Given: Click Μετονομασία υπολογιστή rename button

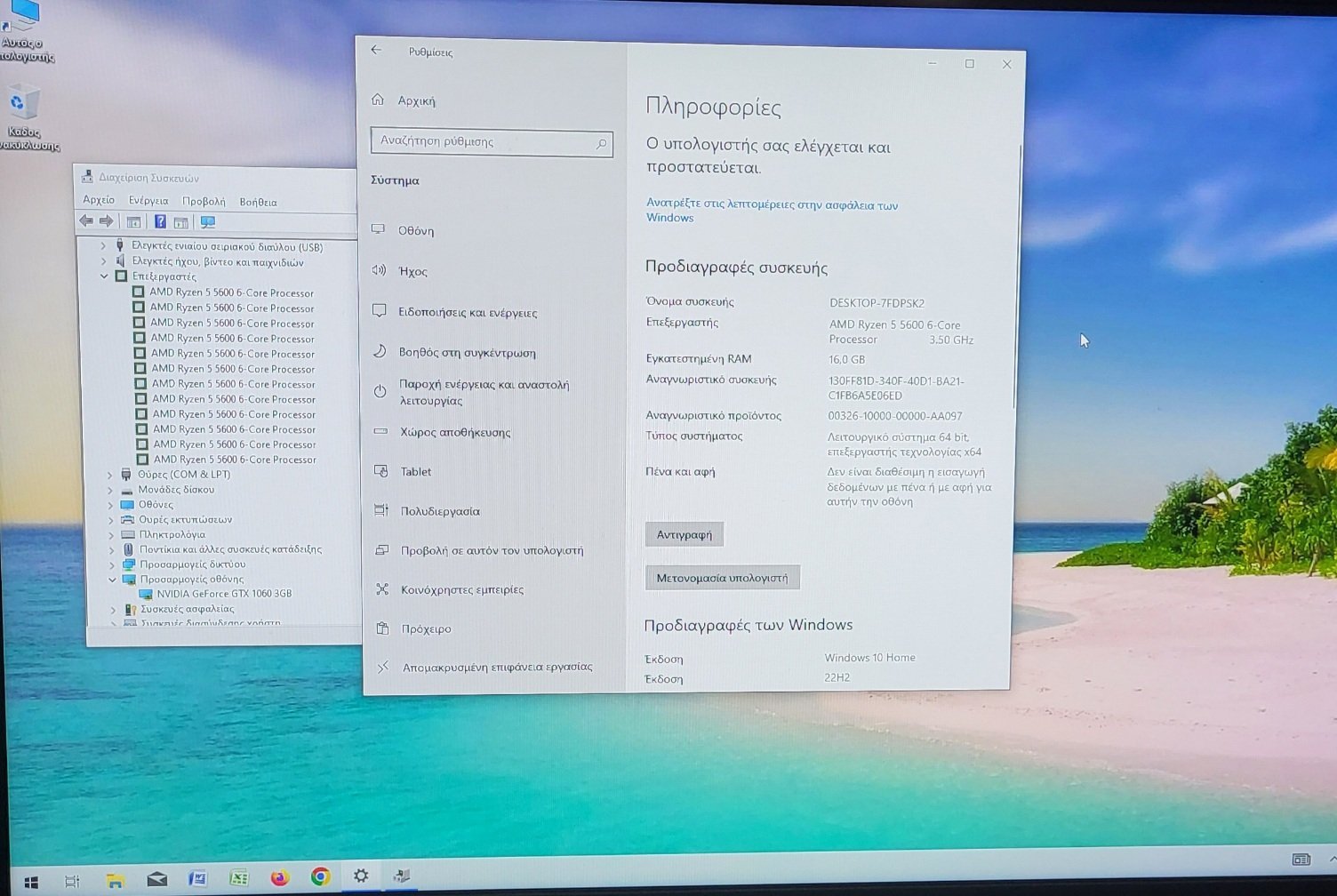Looking at the screenshot, I should pos(722,578).
